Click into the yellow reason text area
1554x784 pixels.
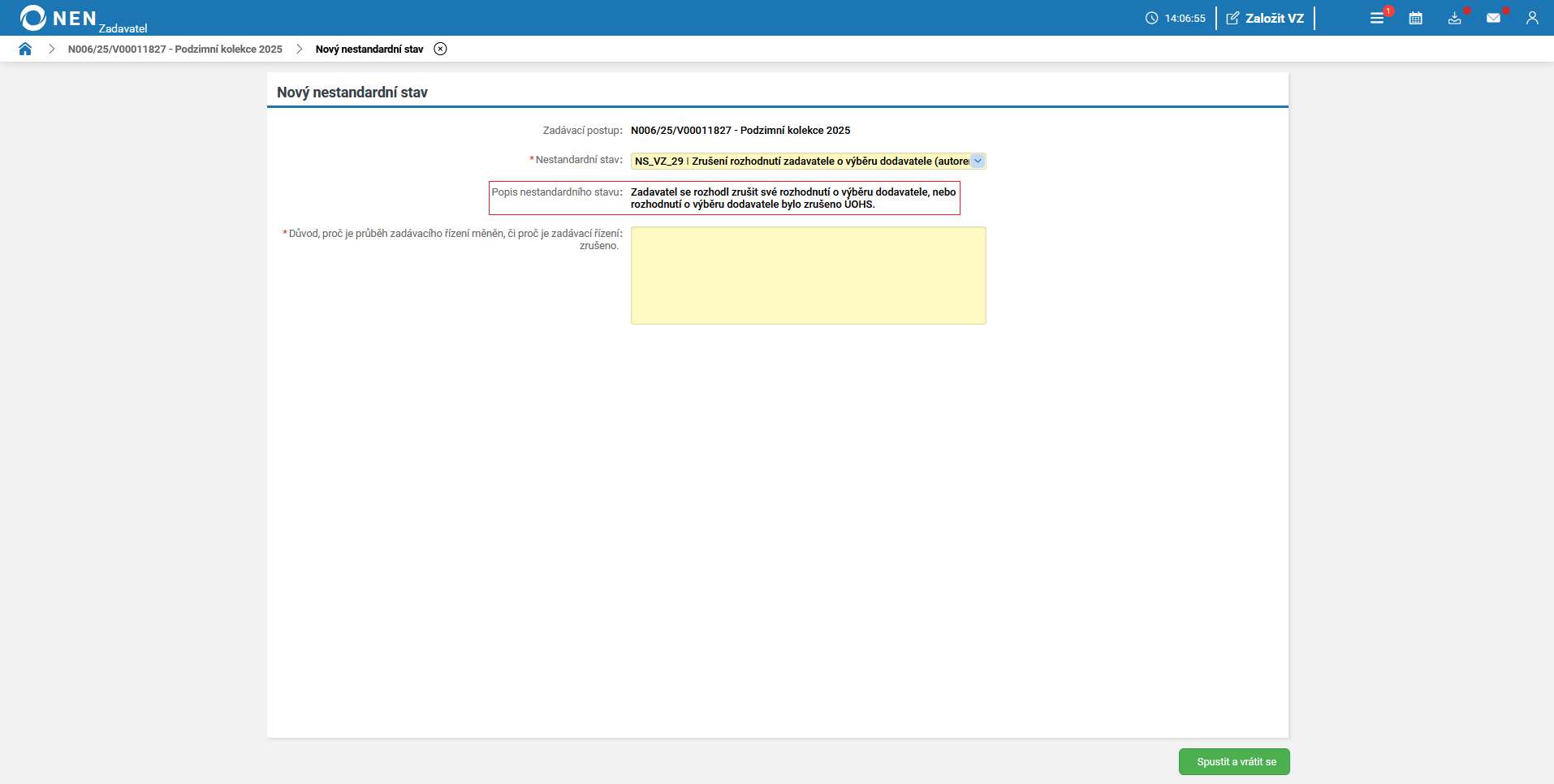click(808, 275)
